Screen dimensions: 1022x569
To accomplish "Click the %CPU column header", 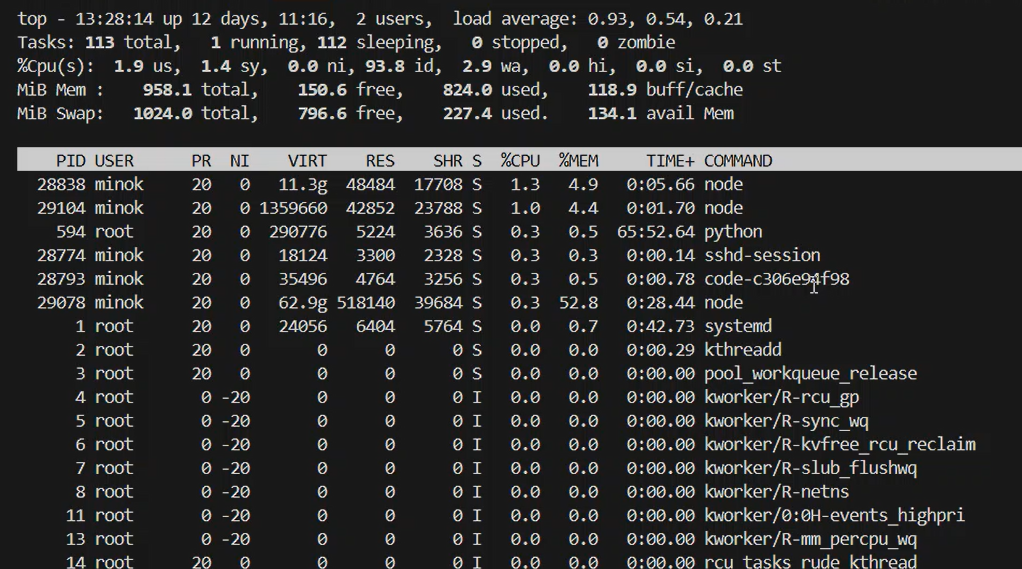I will click(520, 160).
